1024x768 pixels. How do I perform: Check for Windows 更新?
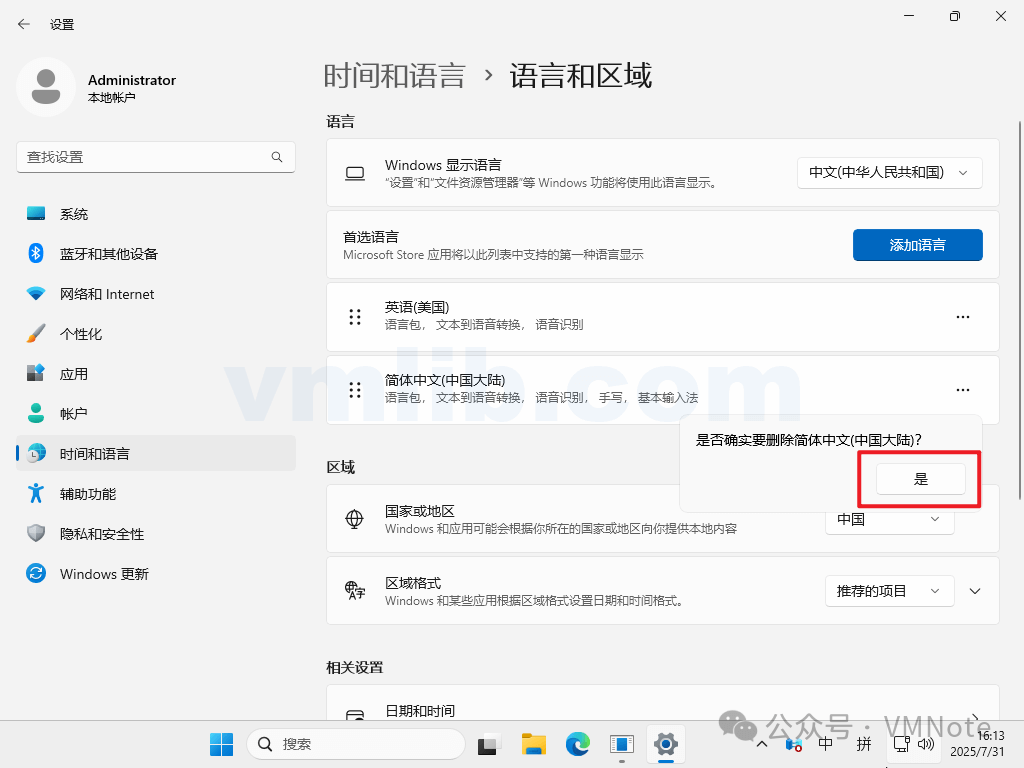coord(104,573)
